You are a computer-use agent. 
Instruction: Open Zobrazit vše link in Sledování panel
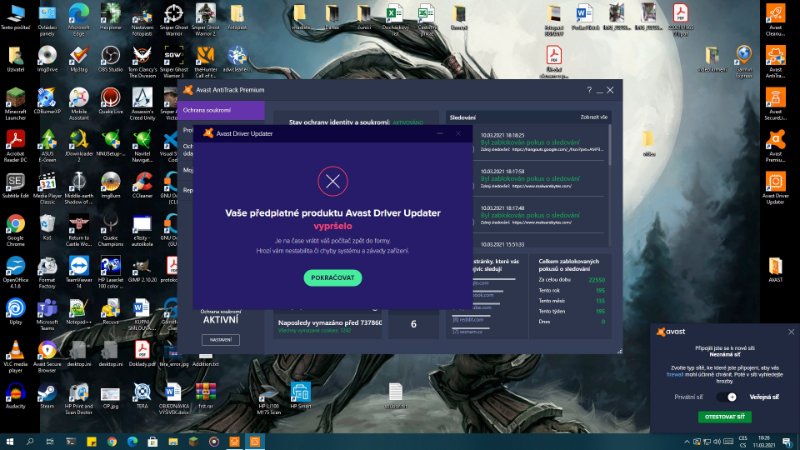click(594, 117)
